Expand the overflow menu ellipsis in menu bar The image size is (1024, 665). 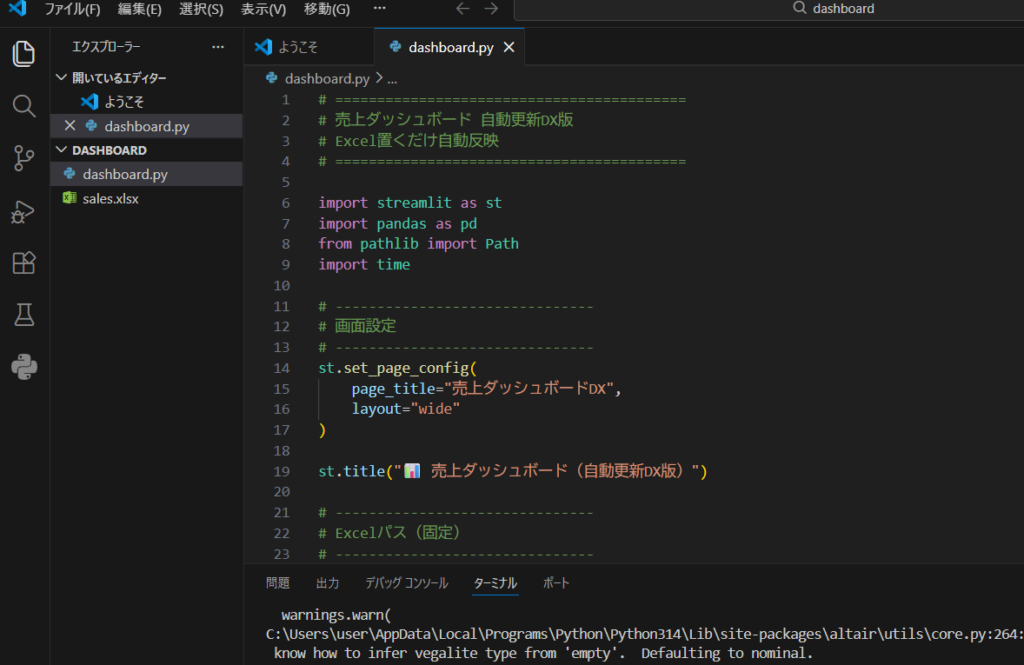(x=379, y=9)
